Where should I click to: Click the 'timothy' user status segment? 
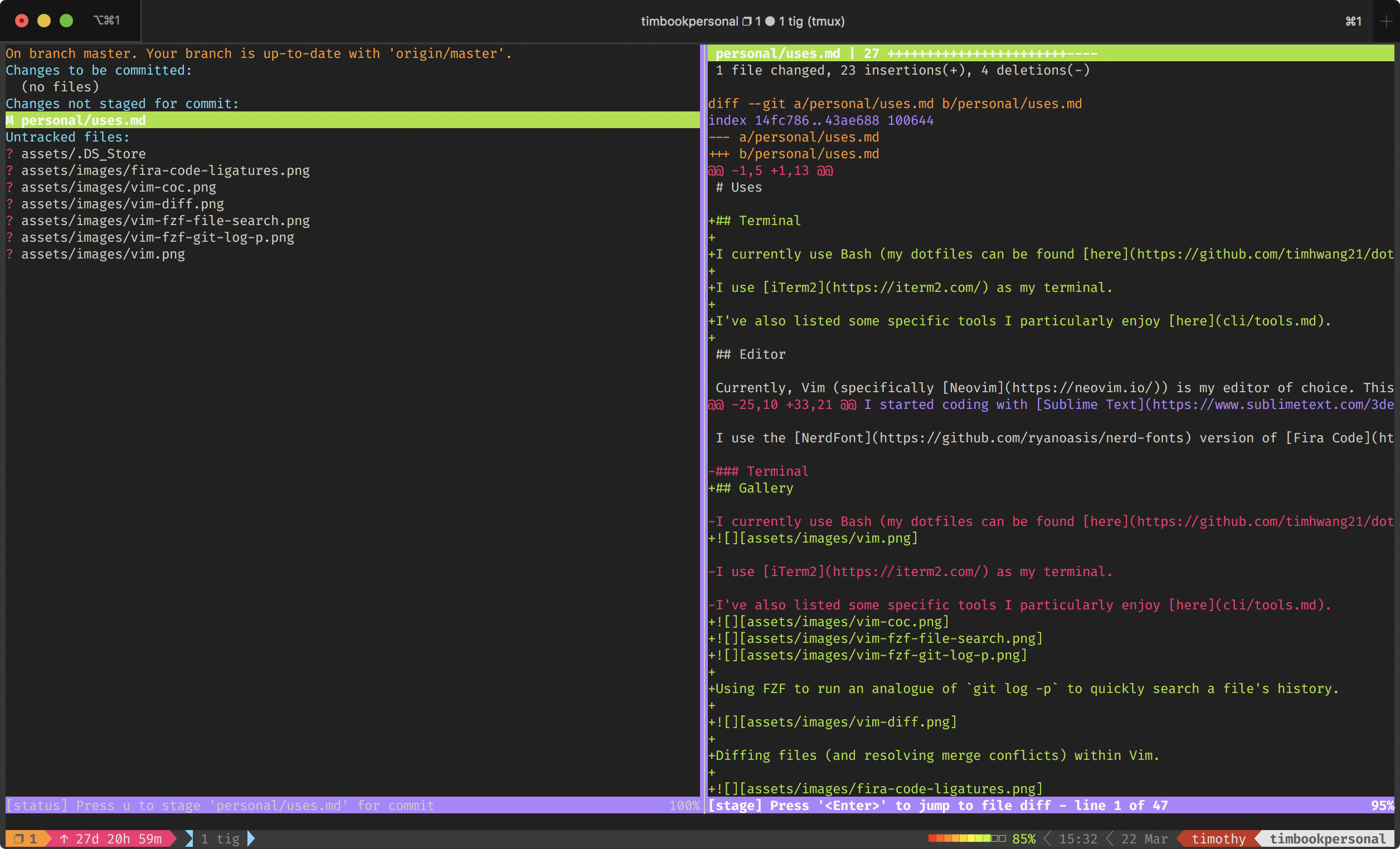[1218, 839]
